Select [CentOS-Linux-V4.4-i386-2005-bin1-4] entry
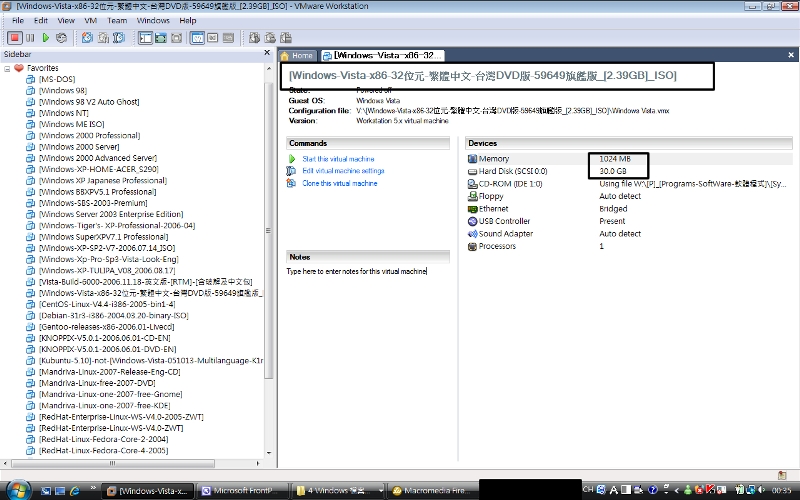Screen dimensions: 800x500 [107, 304]
